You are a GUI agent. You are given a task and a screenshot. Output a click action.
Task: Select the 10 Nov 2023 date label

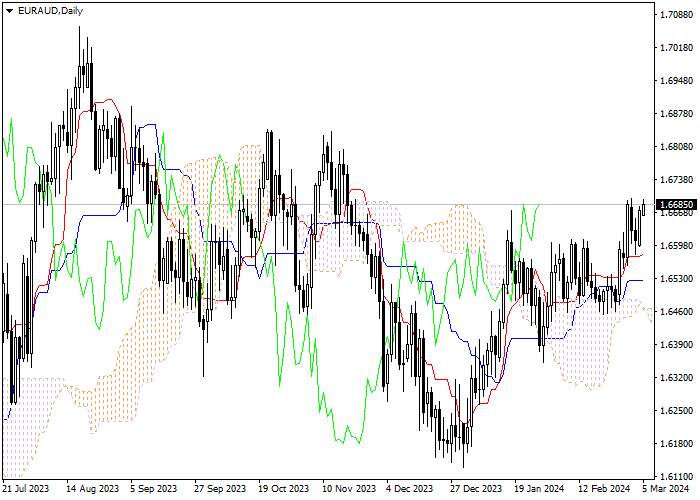pos(349,489)
